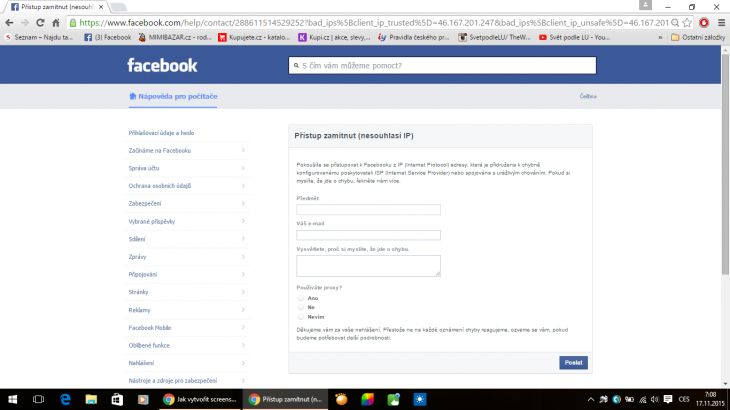The width and height of the screenshot is (730, 410).
Task: Click the colorful square taskbar icon
Action: pos(367,399)
